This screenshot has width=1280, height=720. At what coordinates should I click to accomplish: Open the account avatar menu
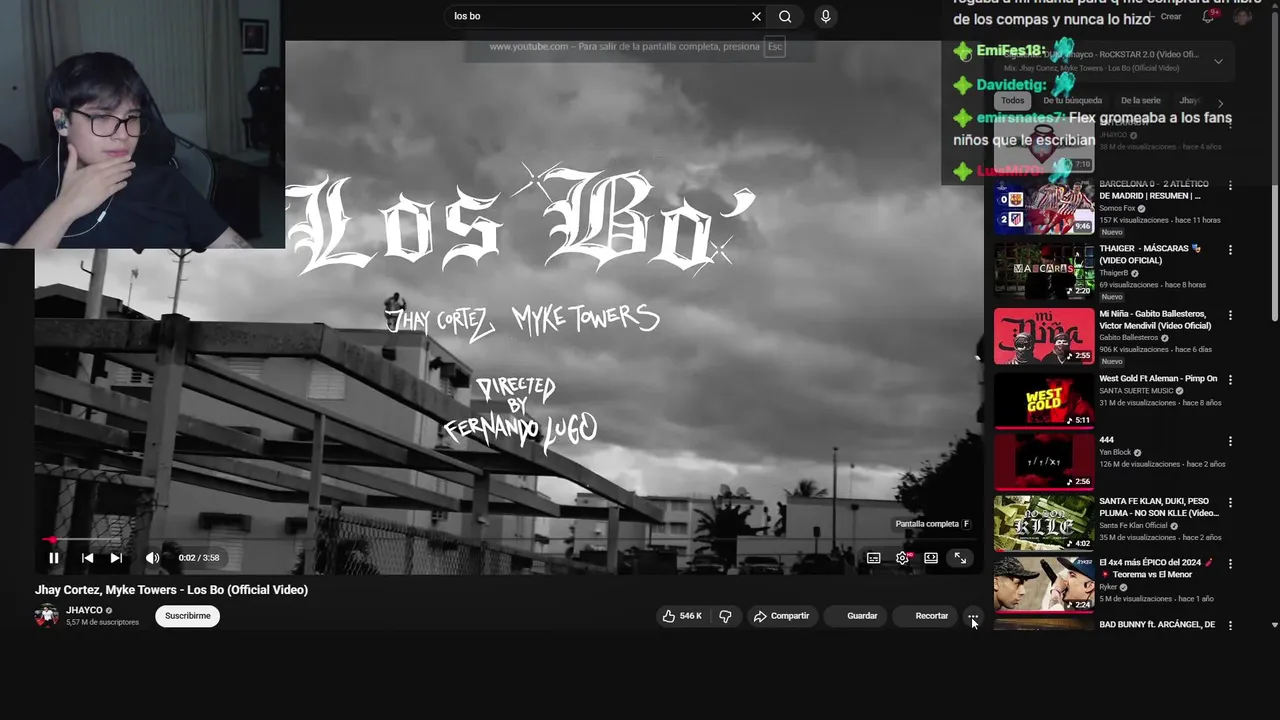coord(1243,16)
